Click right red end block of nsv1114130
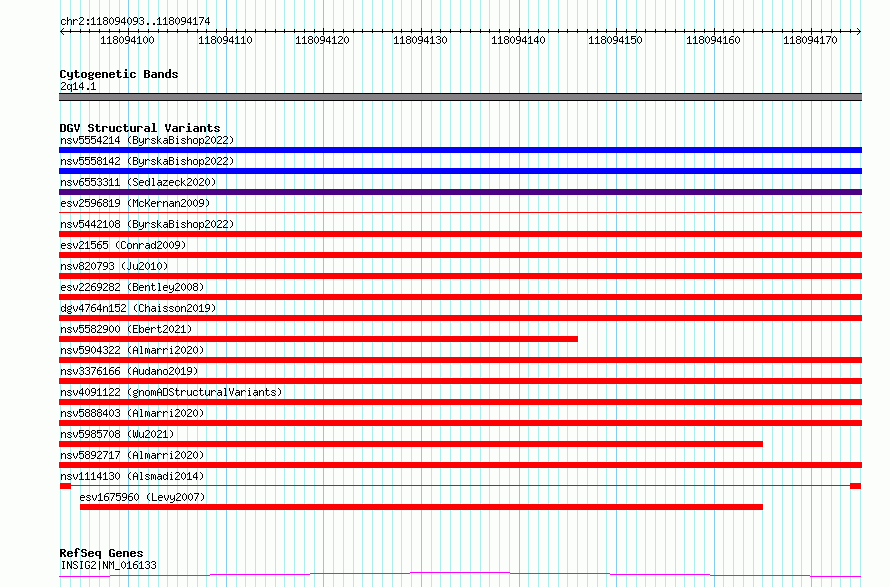 855,486
